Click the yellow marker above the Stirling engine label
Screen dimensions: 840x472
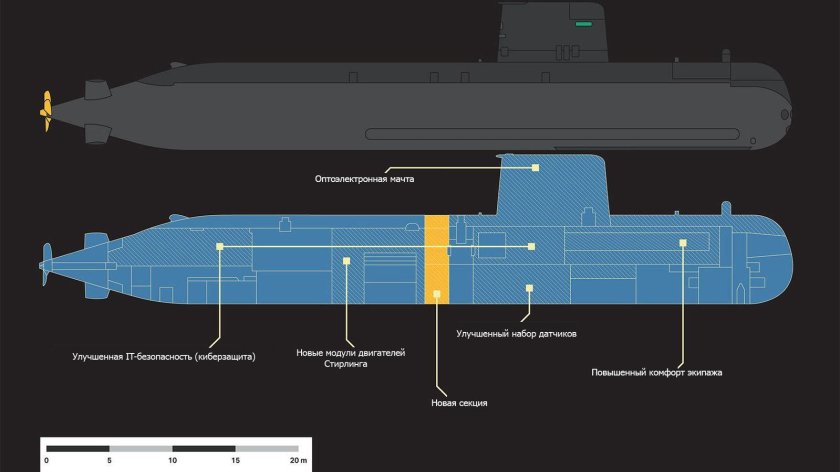pyautogui.click(x=347, y=261)
